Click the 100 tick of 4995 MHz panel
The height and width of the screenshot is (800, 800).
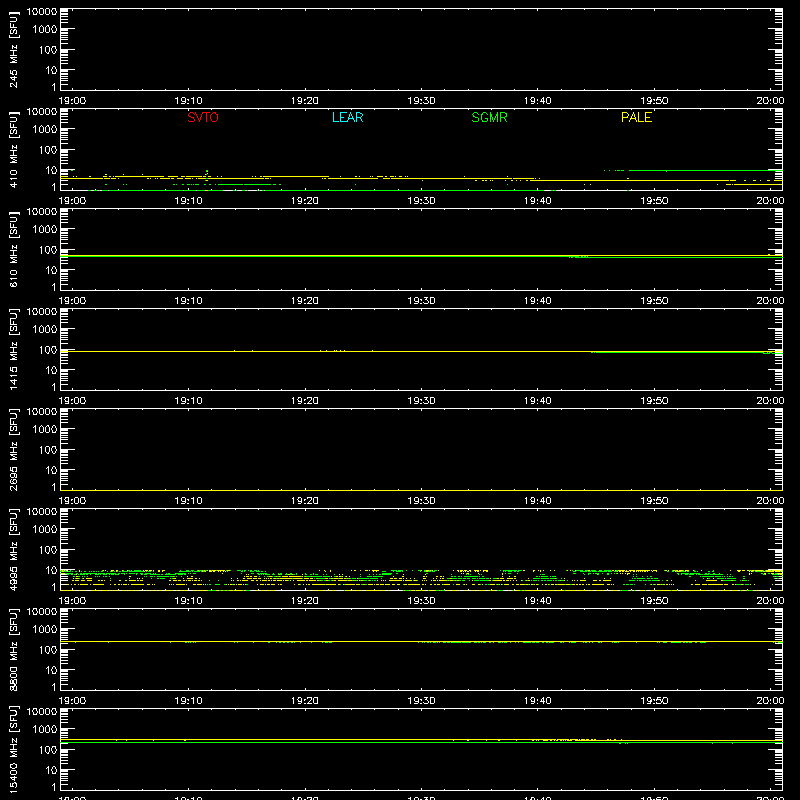point(48,550)
